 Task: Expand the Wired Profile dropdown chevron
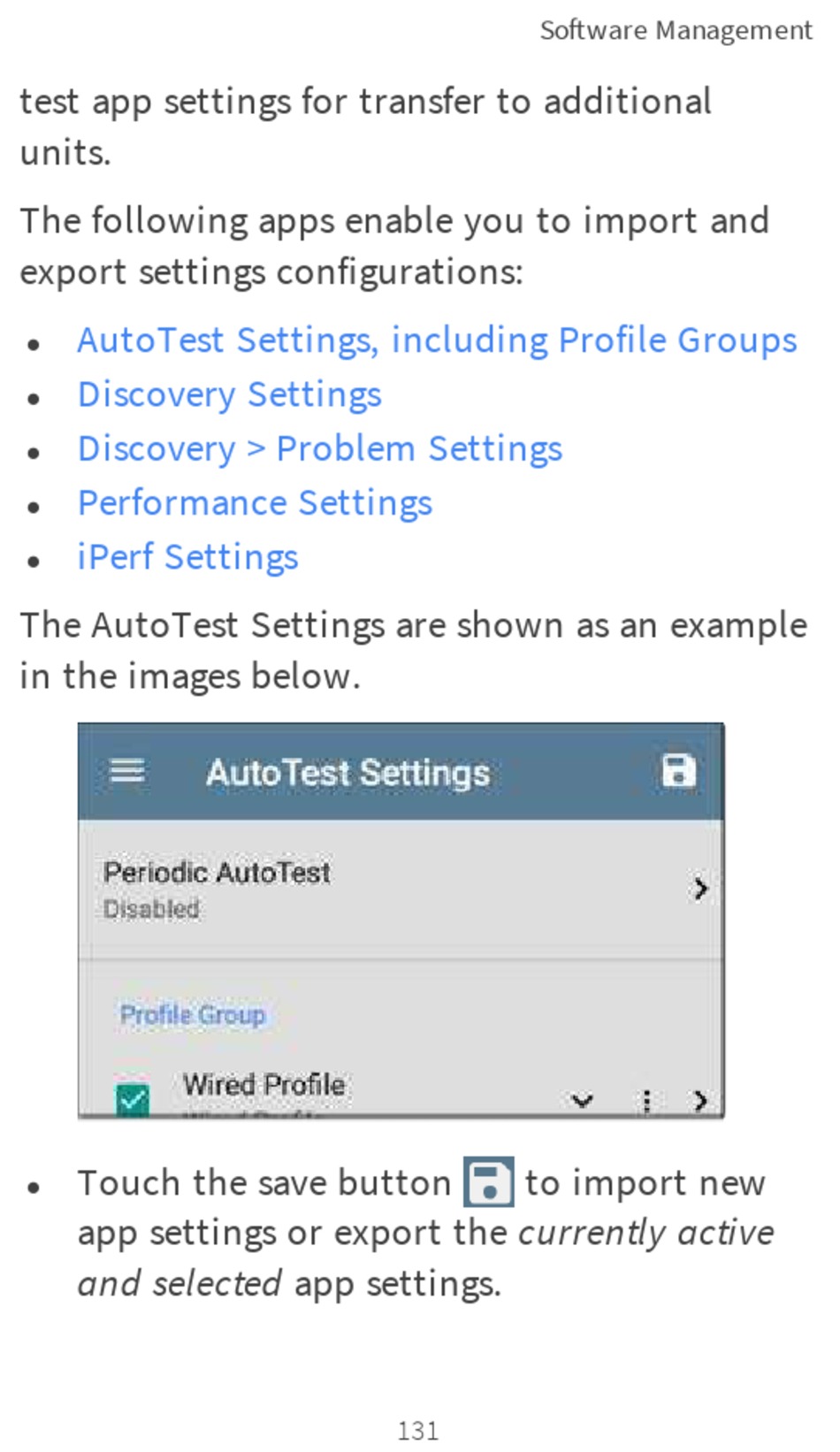pyautogui.click(x=582, y=1101)
